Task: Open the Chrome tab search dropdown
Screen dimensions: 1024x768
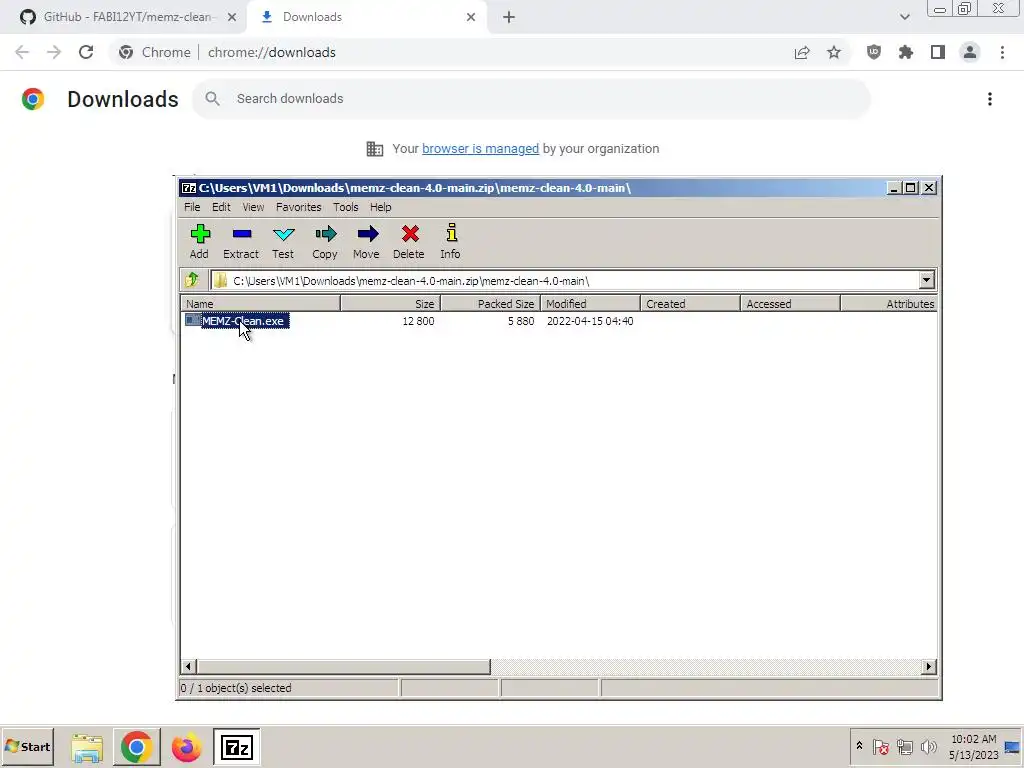Action: click(x=904, y=18)
